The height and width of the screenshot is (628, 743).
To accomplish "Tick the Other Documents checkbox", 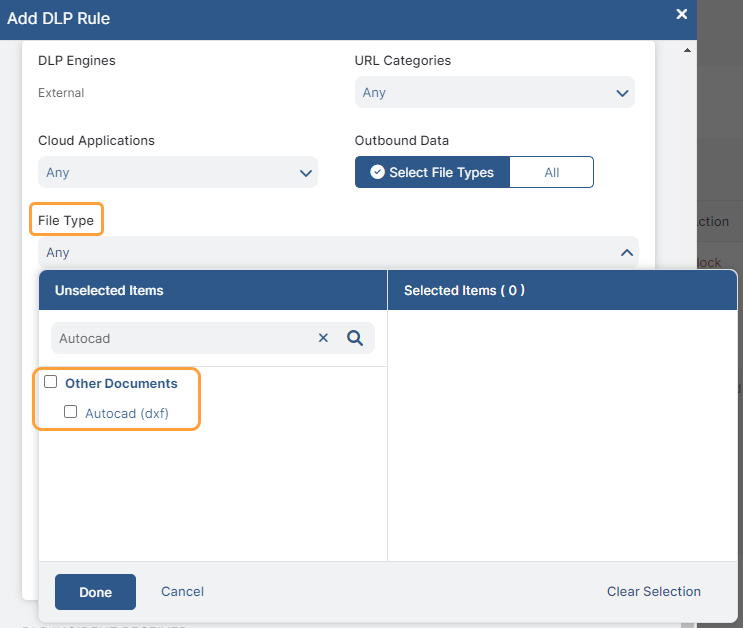I will pos(51,382).
